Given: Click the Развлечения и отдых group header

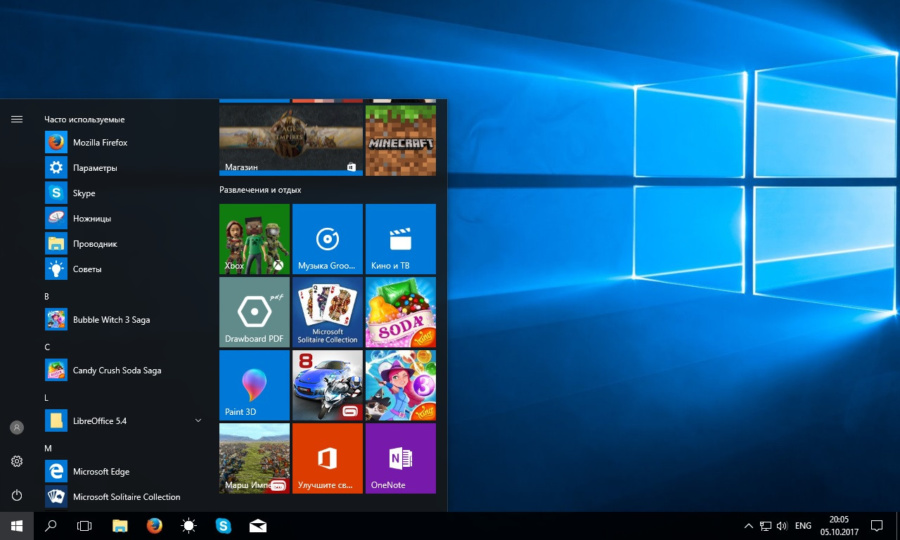Looking at the screenshot, I should coord(260,190).
